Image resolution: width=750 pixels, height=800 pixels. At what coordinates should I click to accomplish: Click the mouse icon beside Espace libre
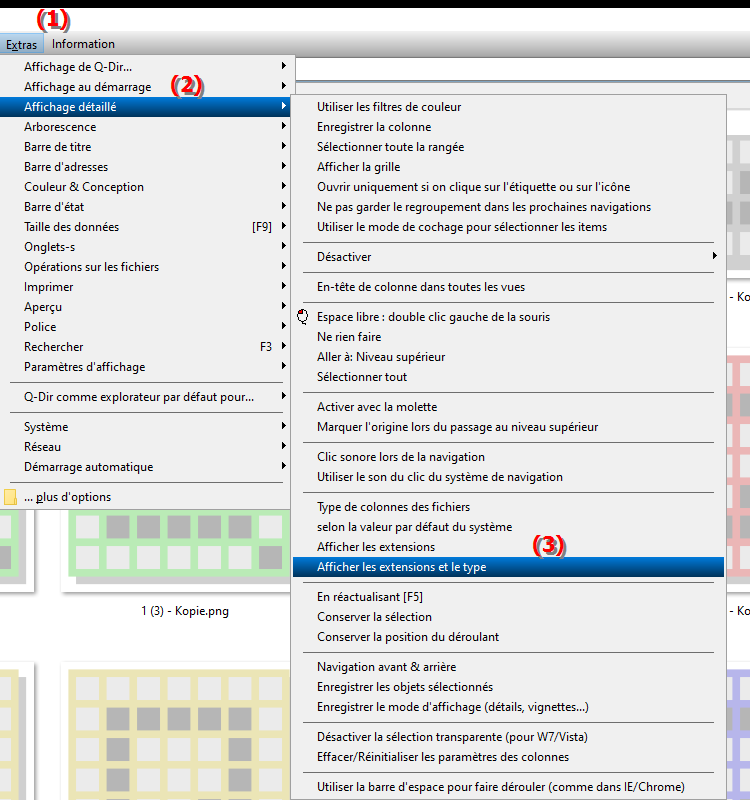click(303, 317)
